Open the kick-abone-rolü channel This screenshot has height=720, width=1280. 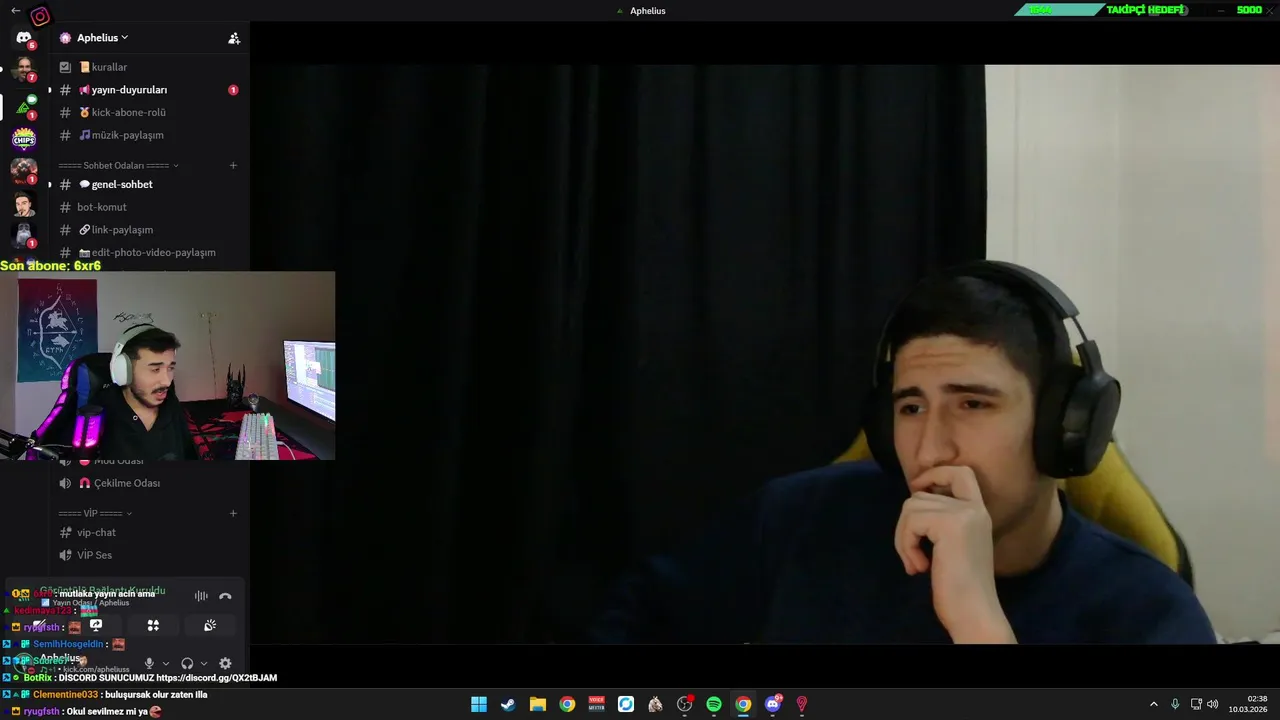150,113
